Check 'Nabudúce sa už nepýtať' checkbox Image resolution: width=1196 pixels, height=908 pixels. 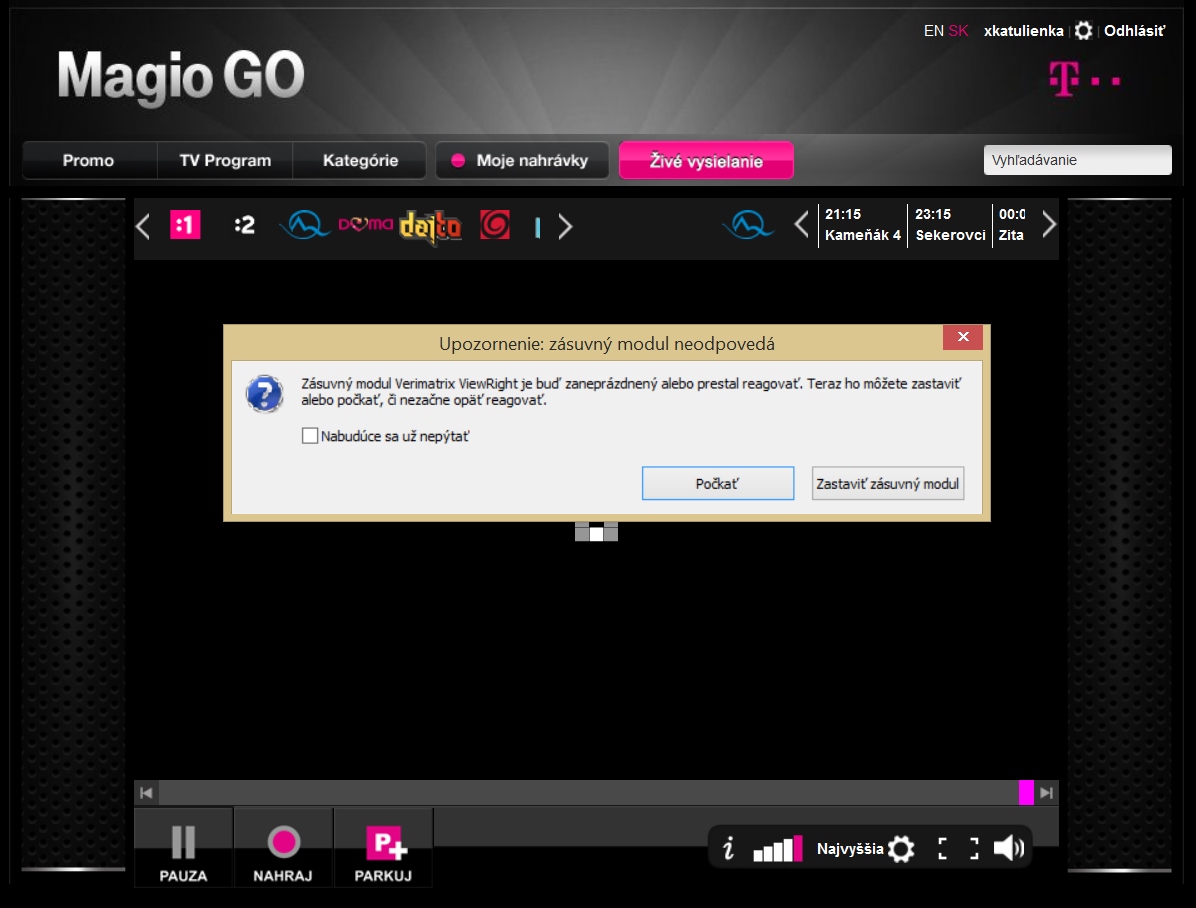310,436
